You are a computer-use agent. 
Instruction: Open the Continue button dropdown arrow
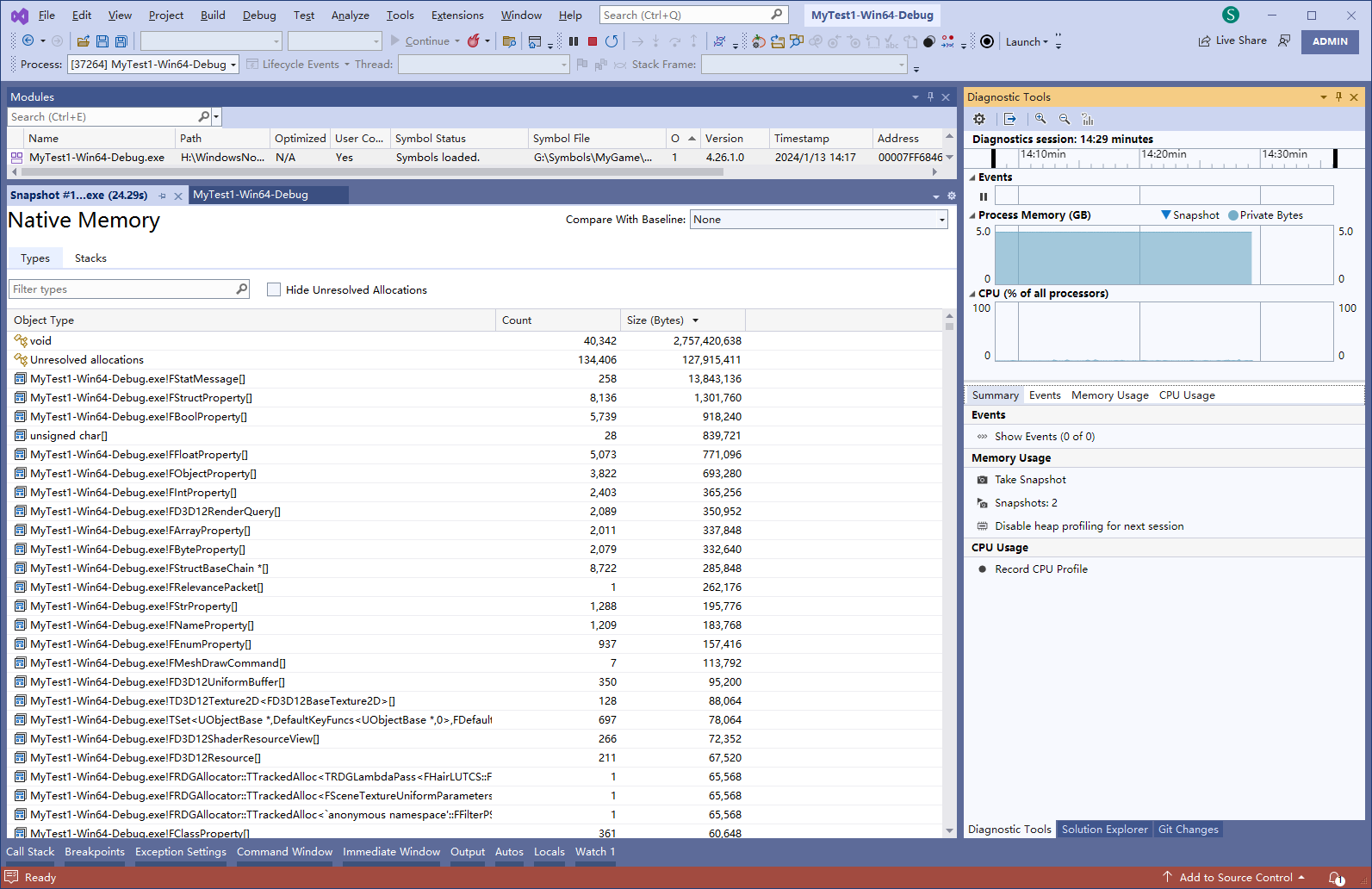click(457, 40)
